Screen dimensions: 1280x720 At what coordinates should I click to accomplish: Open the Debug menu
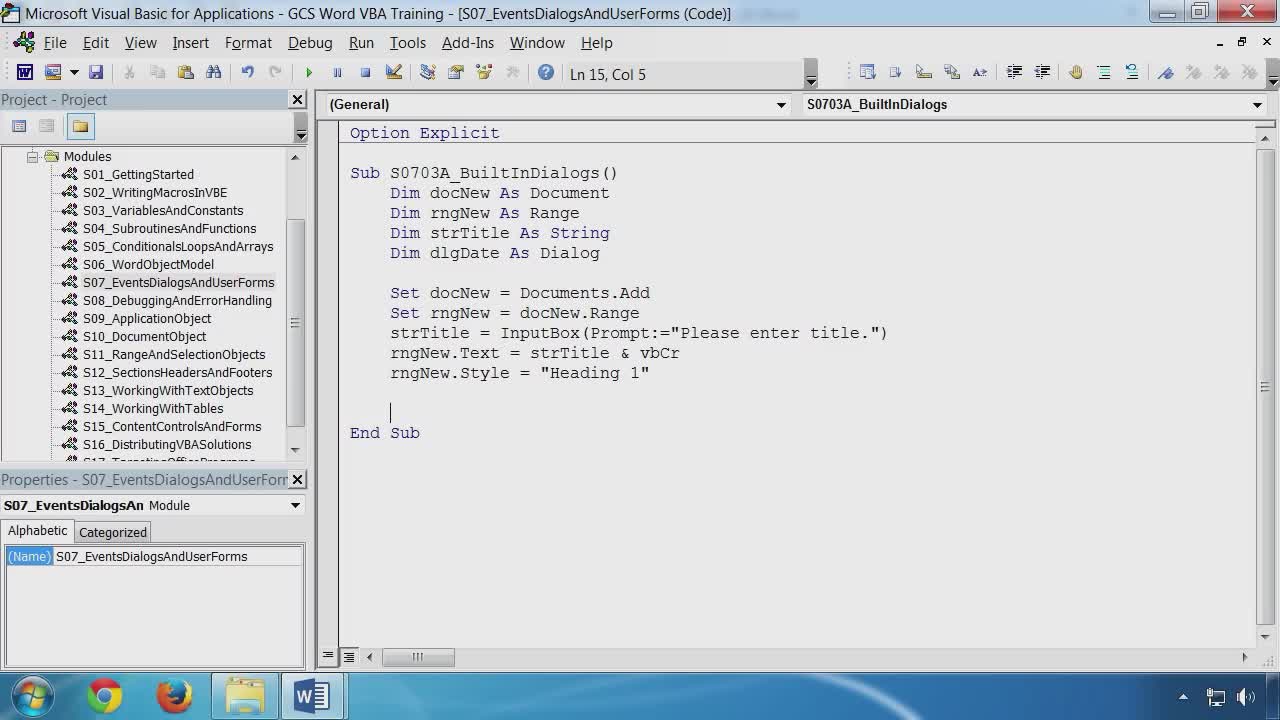[x=310, y=43]
